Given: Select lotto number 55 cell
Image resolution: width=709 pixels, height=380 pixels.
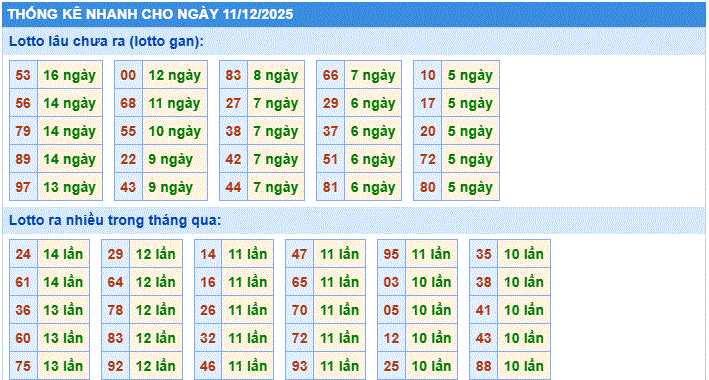Looking at the screenshot, I should [x=128, y=131].
